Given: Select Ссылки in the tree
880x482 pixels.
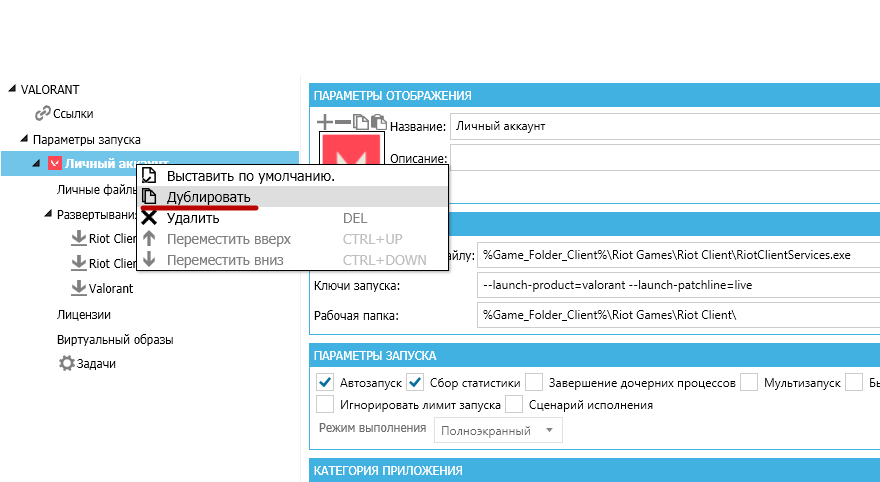Looking at the screenshot, I should point(73,114).
